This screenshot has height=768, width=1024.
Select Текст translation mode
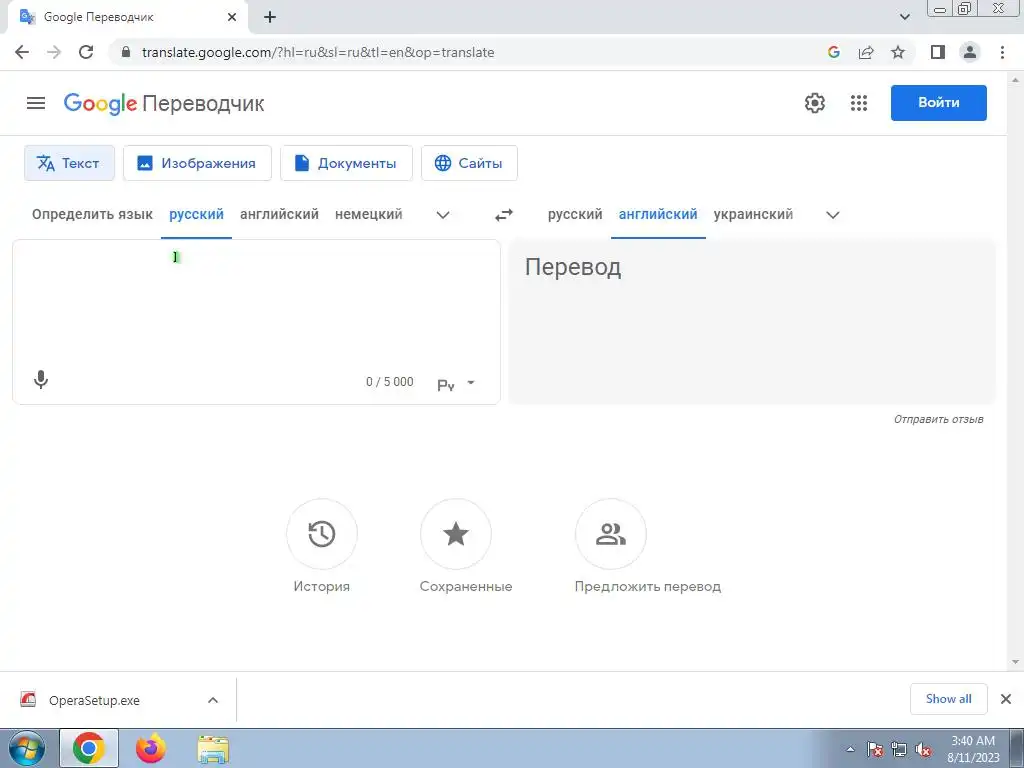point(69,163)
